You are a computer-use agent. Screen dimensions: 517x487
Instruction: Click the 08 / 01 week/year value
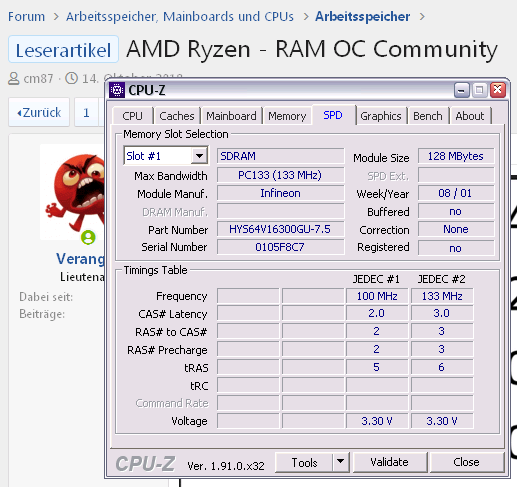point(456,193)
